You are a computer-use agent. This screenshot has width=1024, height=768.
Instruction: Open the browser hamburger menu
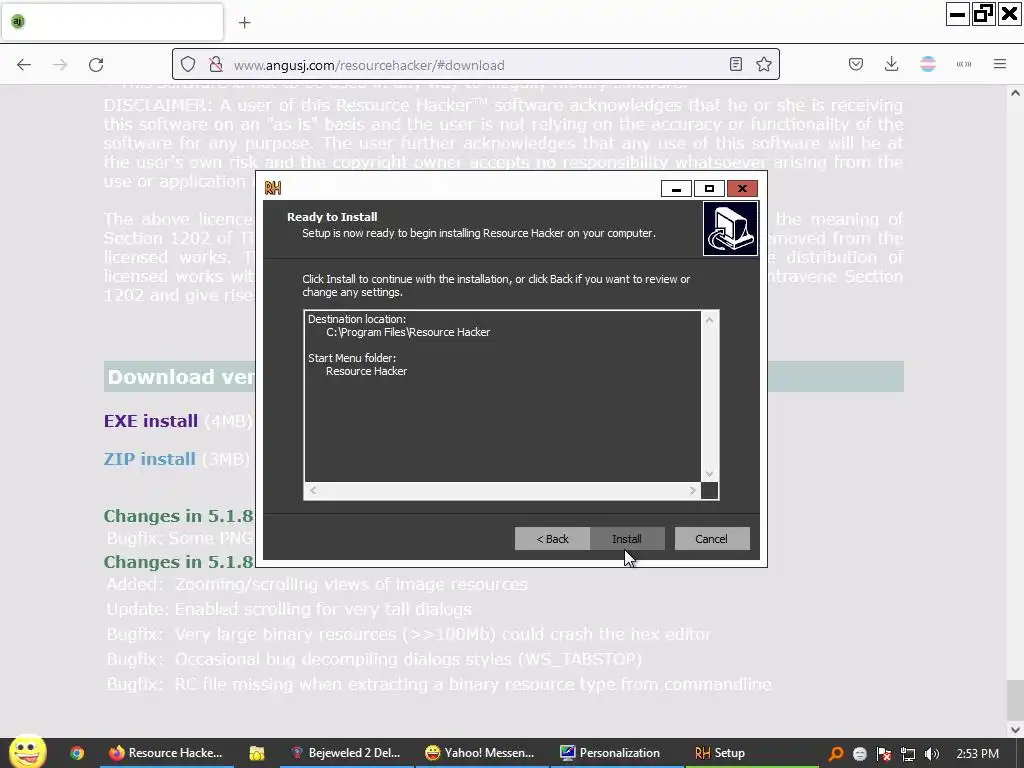(x=1000, y=64)
